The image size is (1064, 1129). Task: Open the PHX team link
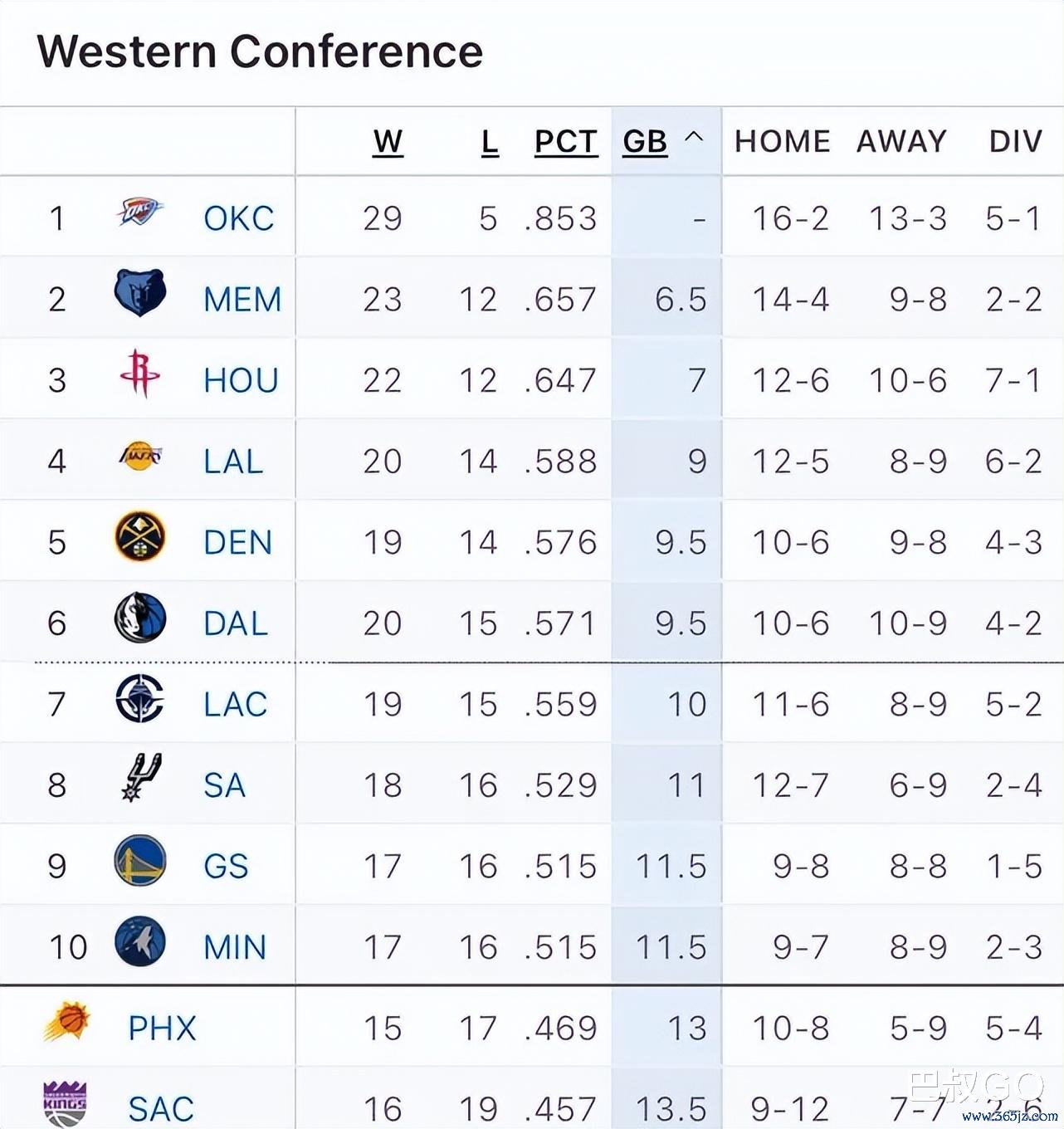(x=162, y=1029)
